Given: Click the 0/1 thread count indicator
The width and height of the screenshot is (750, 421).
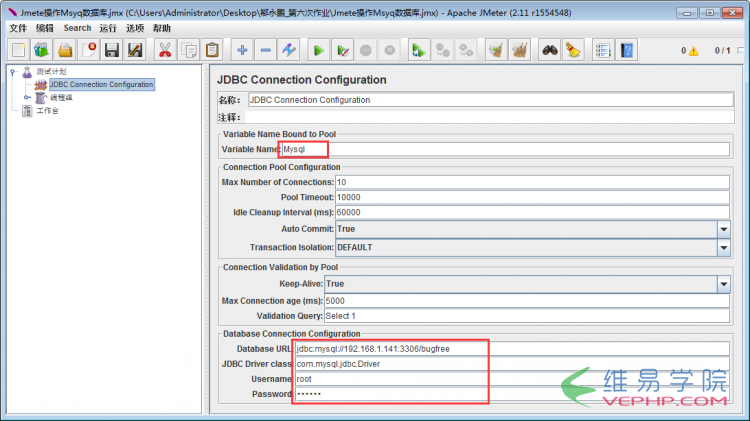Looking at the screenshot, I should (x=722, y=50).
